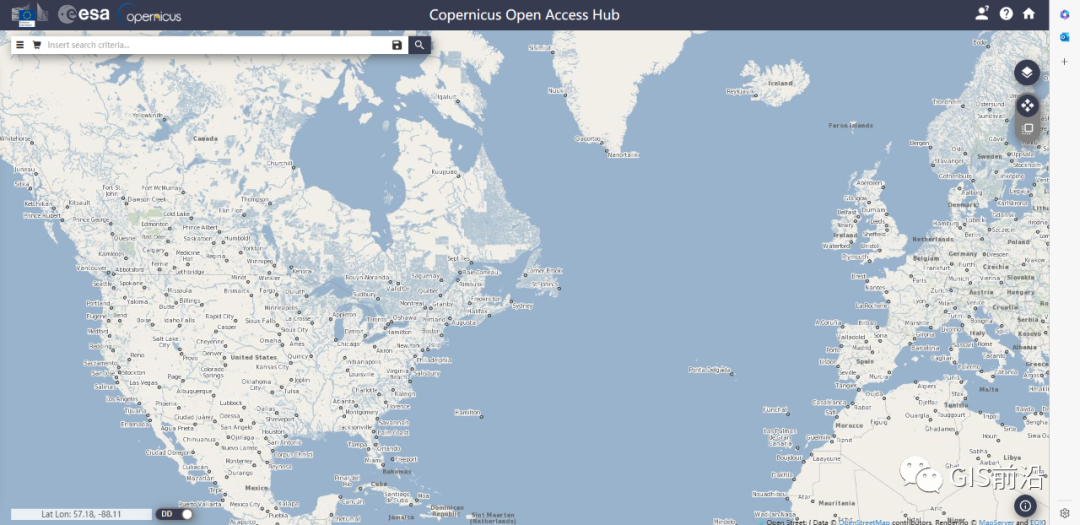Click the 'Yellowknife' map label
Screen dimensions: 1080x525
tap(148, 115)
